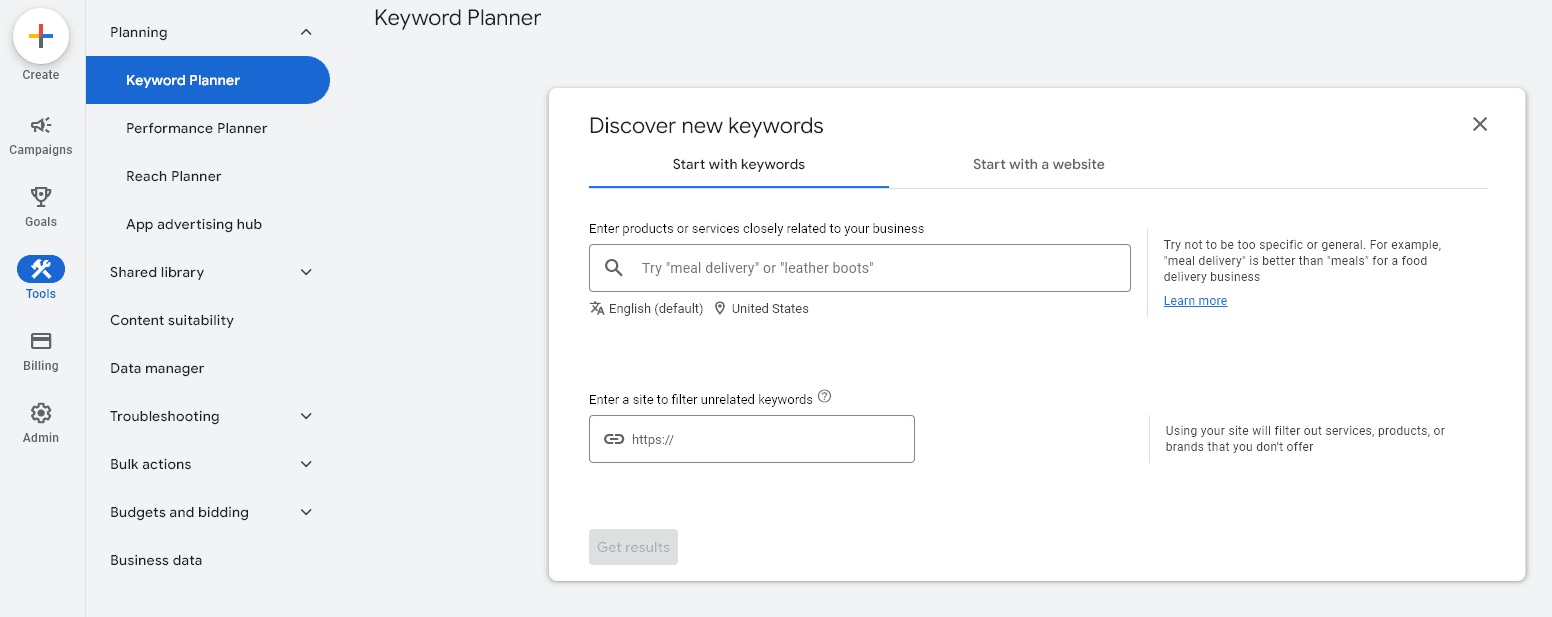This screenshot has height=617, width=1552.
Task: Open the Create menu with the plus icon
Action: (40, 35)
